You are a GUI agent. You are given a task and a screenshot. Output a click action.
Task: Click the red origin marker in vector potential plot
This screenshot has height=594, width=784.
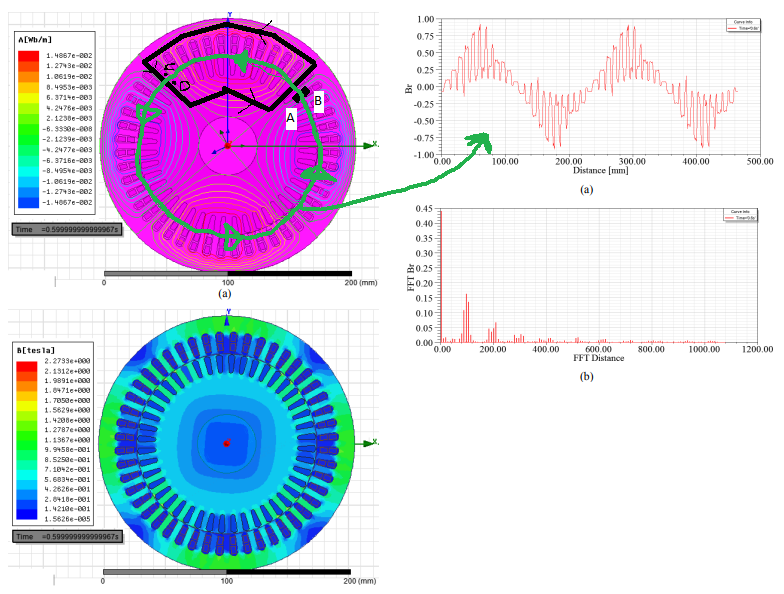point(228,146)
